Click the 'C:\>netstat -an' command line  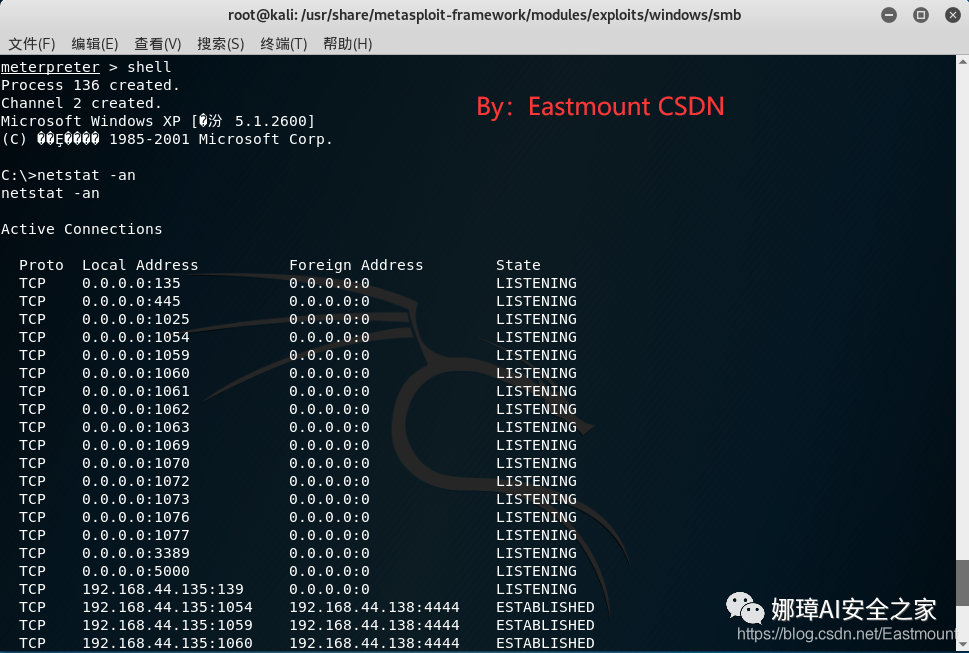click(x=68, y=175)
